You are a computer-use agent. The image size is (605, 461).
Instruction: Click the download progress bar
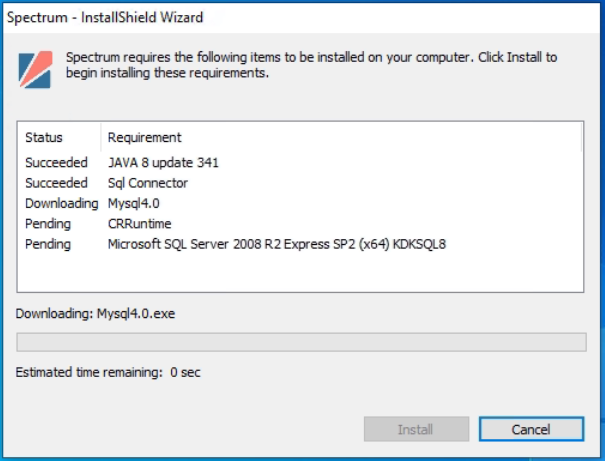tap(301, 342)
